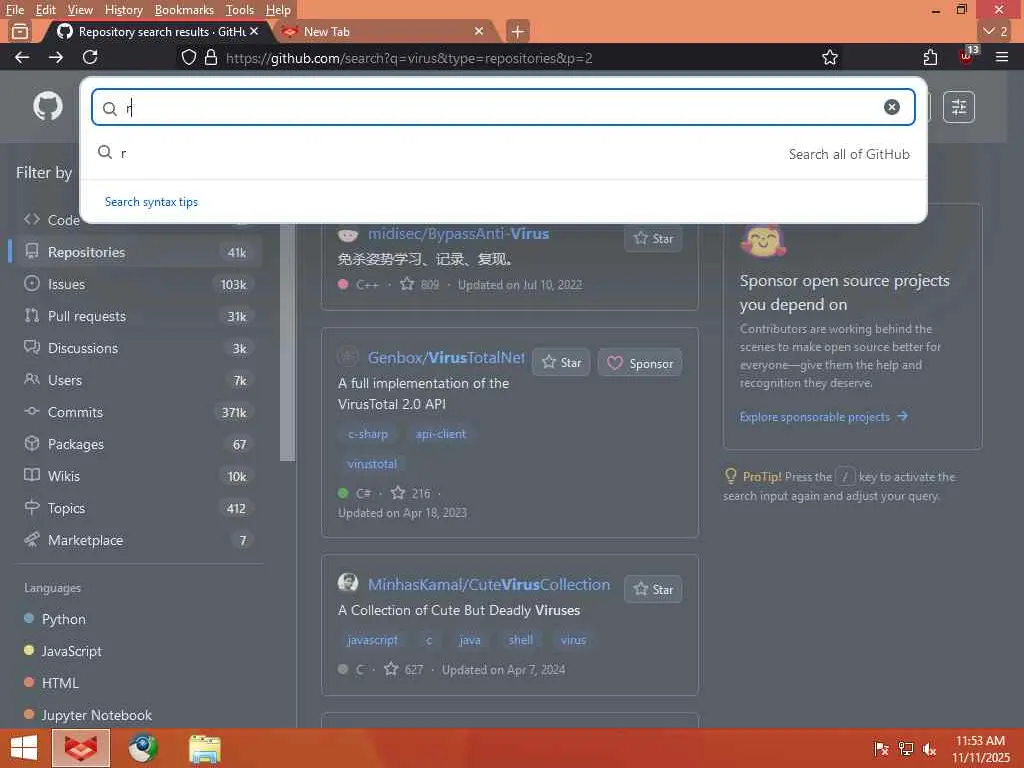Open the Firefox View icon left of the tabs
The width and height of the screenshot is (1024, 768).
pos(20,31)
